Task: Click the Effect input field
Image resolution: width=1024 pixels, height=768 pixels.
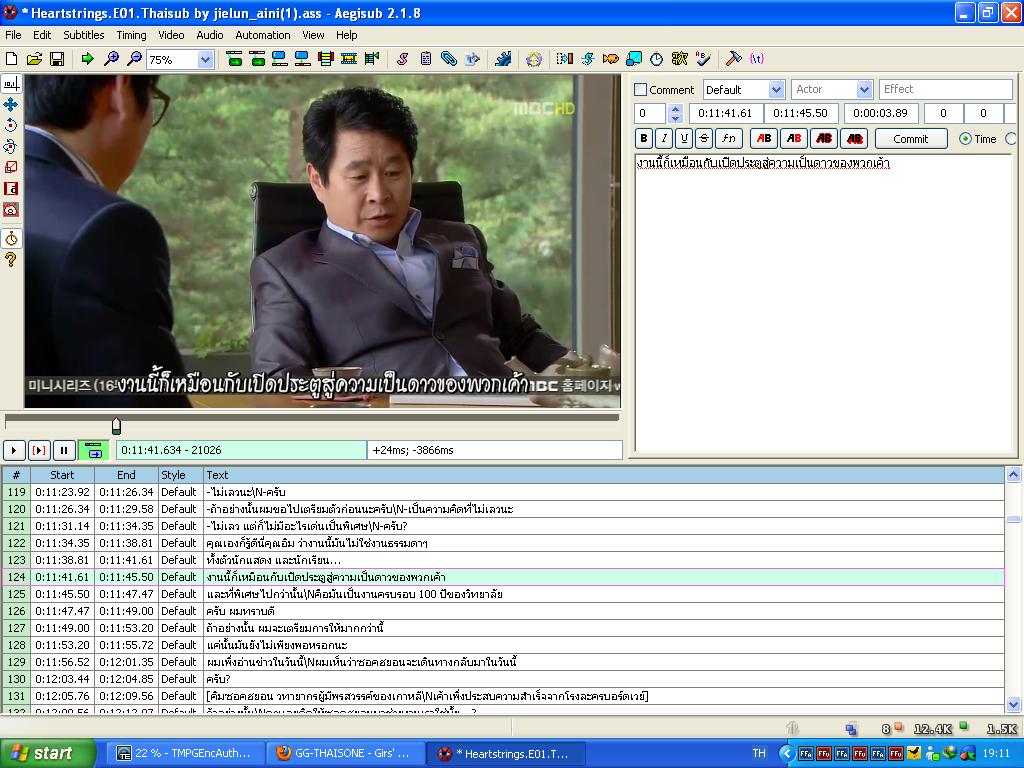Action: (x=945, y=89)
